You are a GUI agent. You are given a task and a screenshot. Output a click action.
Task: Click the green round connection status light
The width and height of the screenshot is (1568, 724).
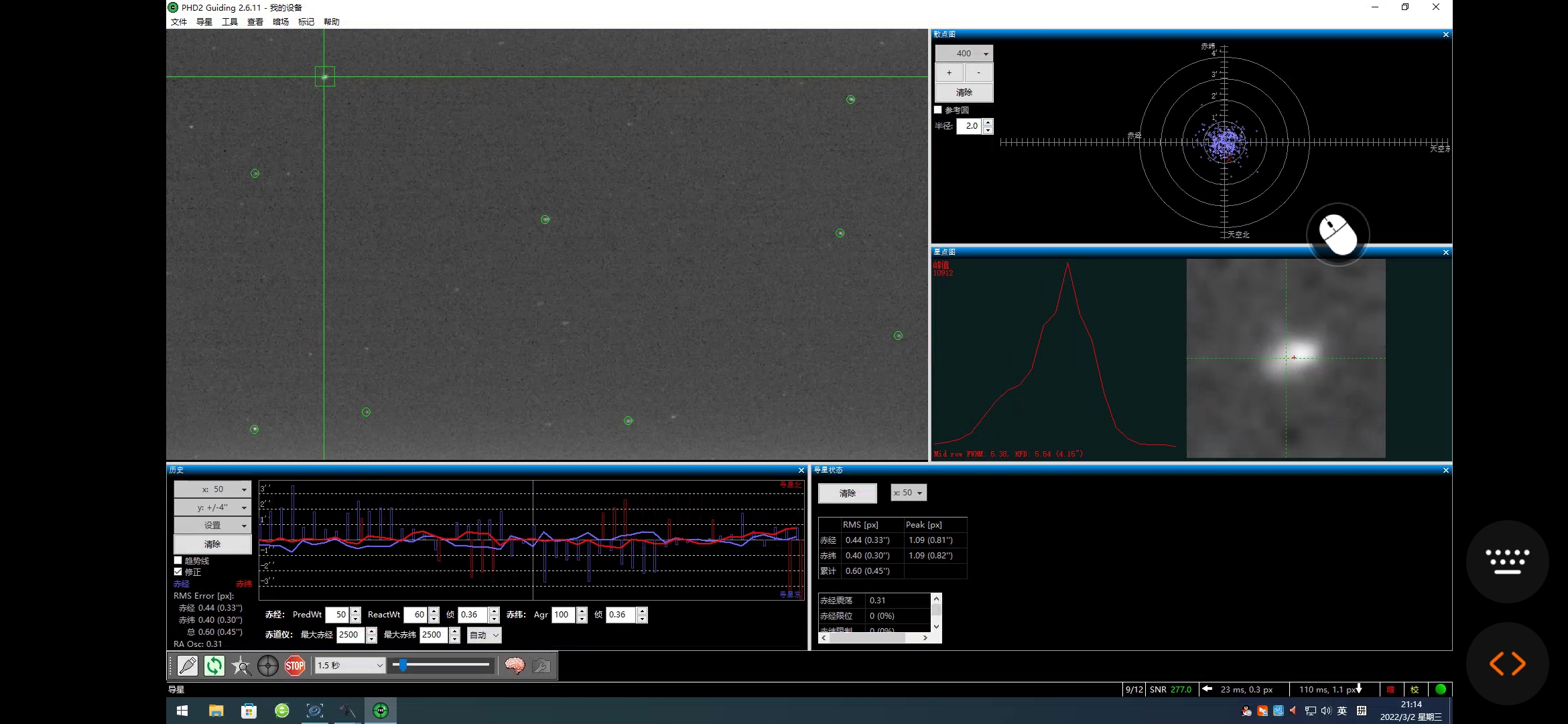(1441, 689)
